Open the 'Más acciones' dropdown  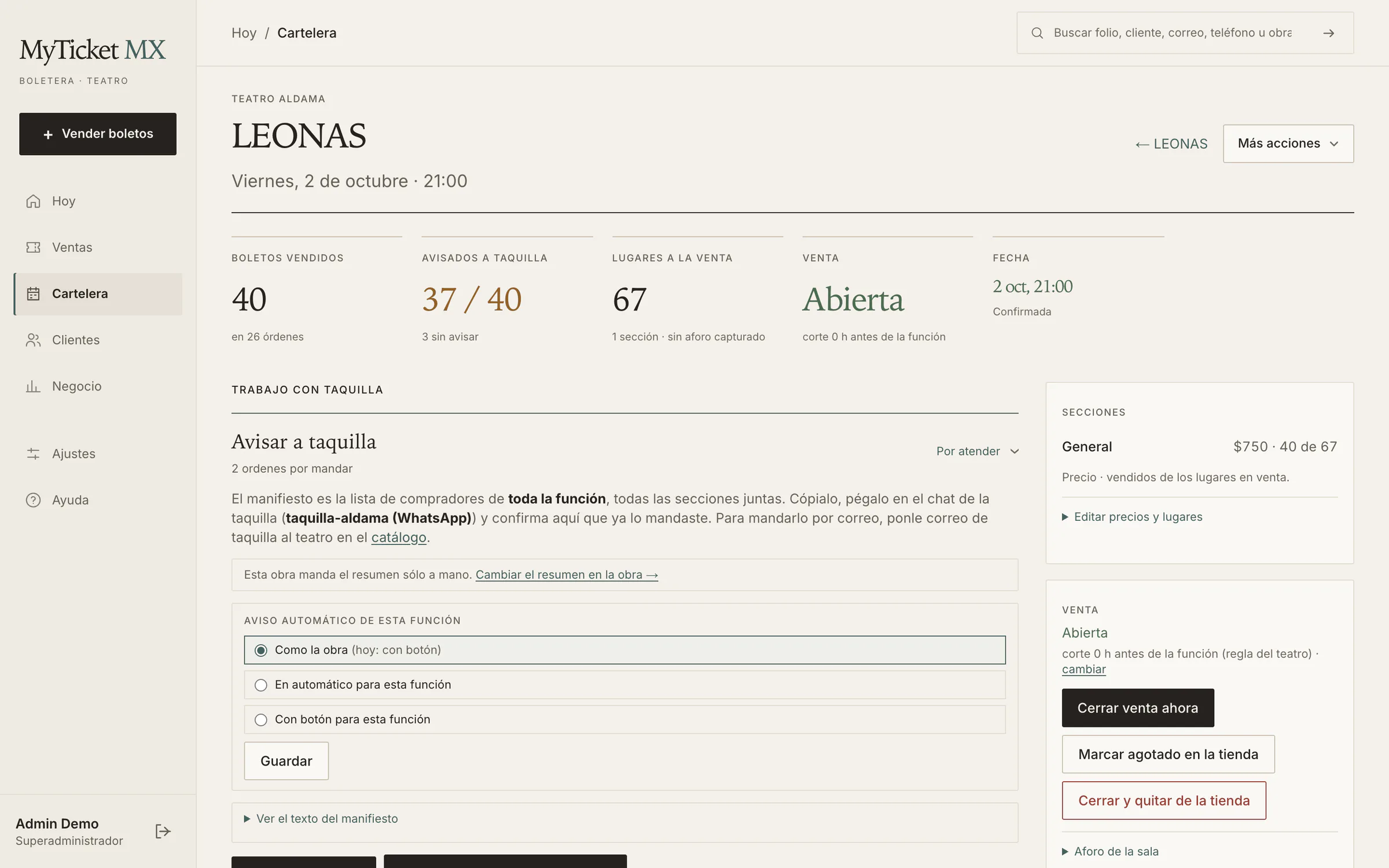[1288, 144]
